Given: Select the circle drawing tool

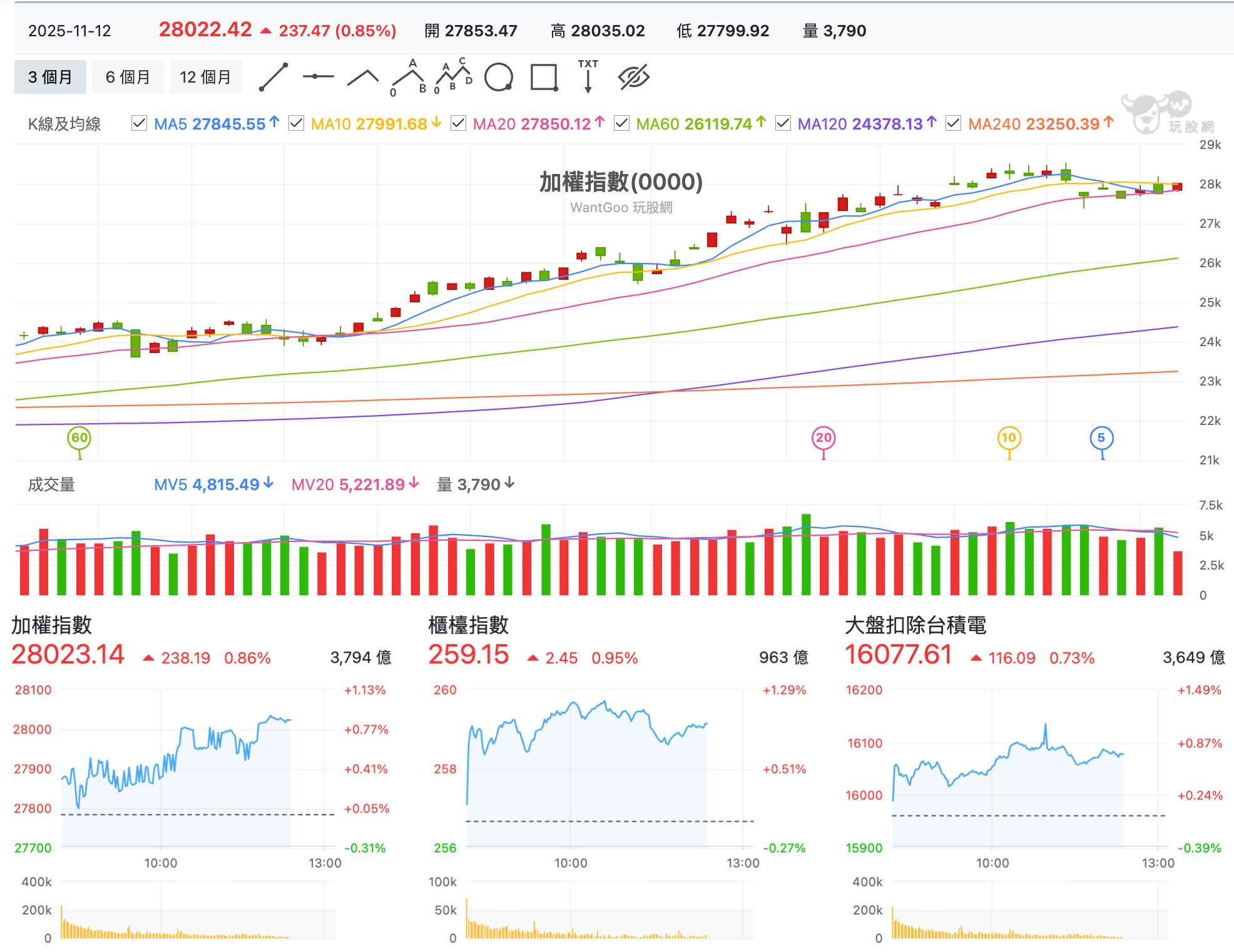Looking at the screenshot, I should tap(499, 77).
